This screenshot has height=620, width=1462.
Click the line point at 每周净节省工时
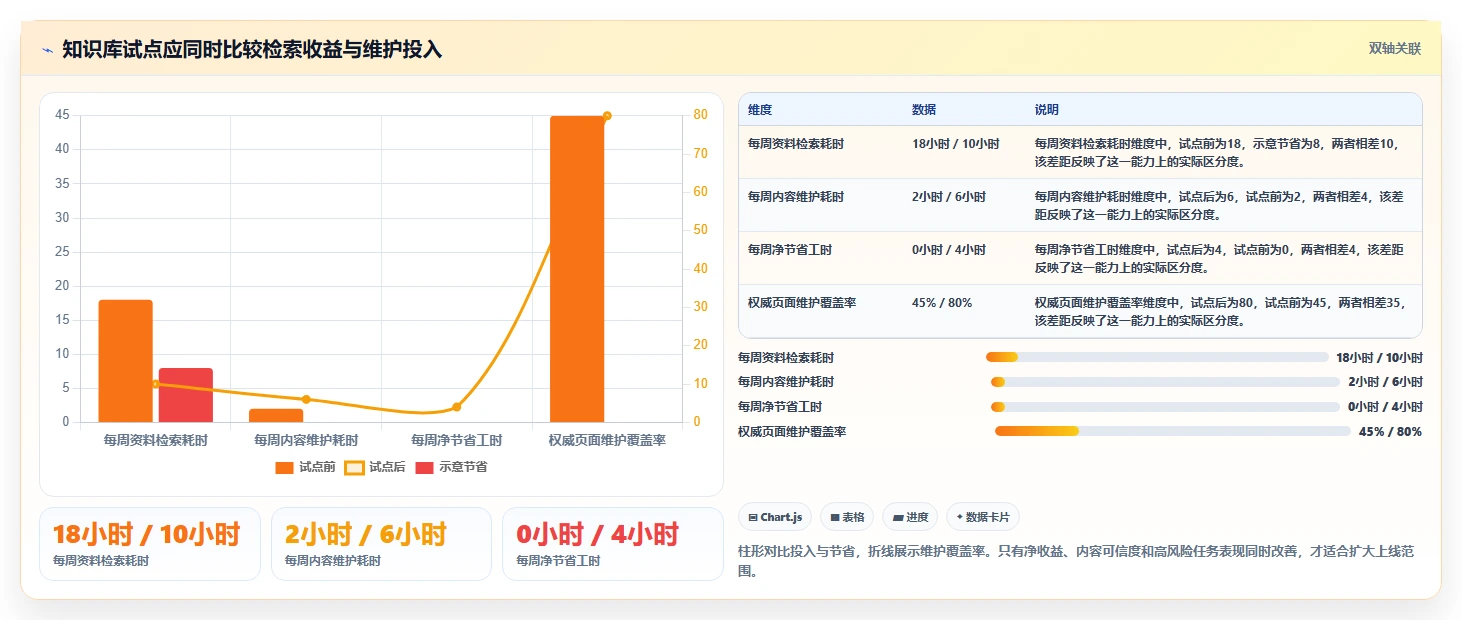point(457,407)
